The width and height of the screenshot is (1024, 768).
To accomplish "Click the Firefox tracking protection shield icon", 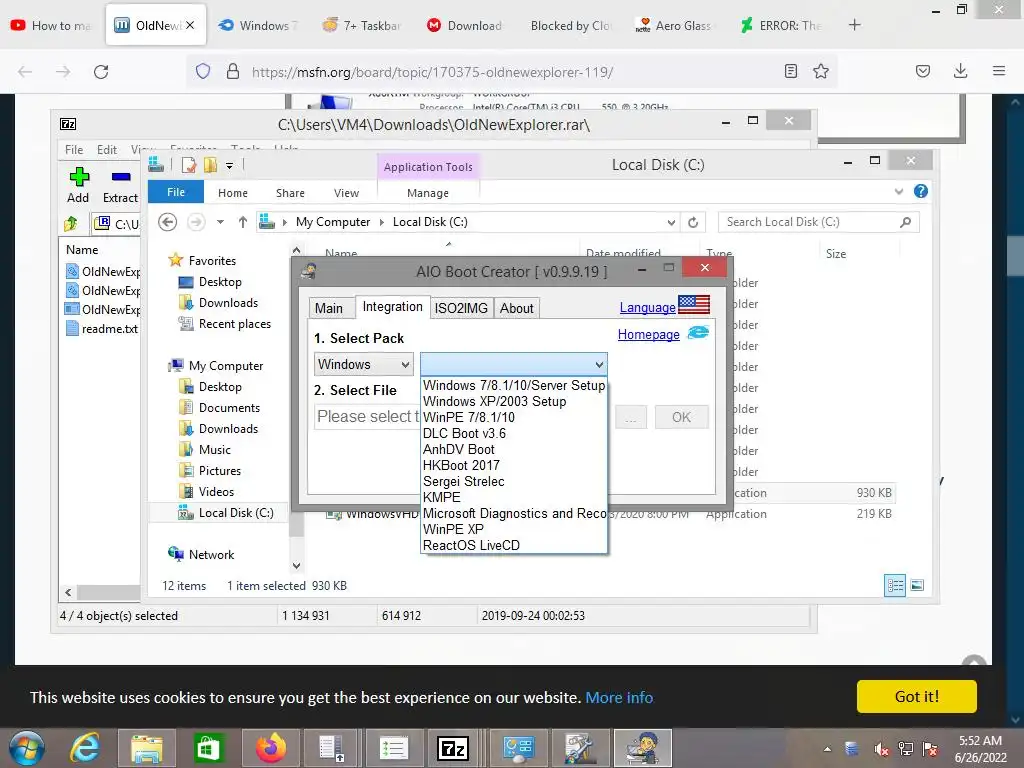I will coord(203,71).
